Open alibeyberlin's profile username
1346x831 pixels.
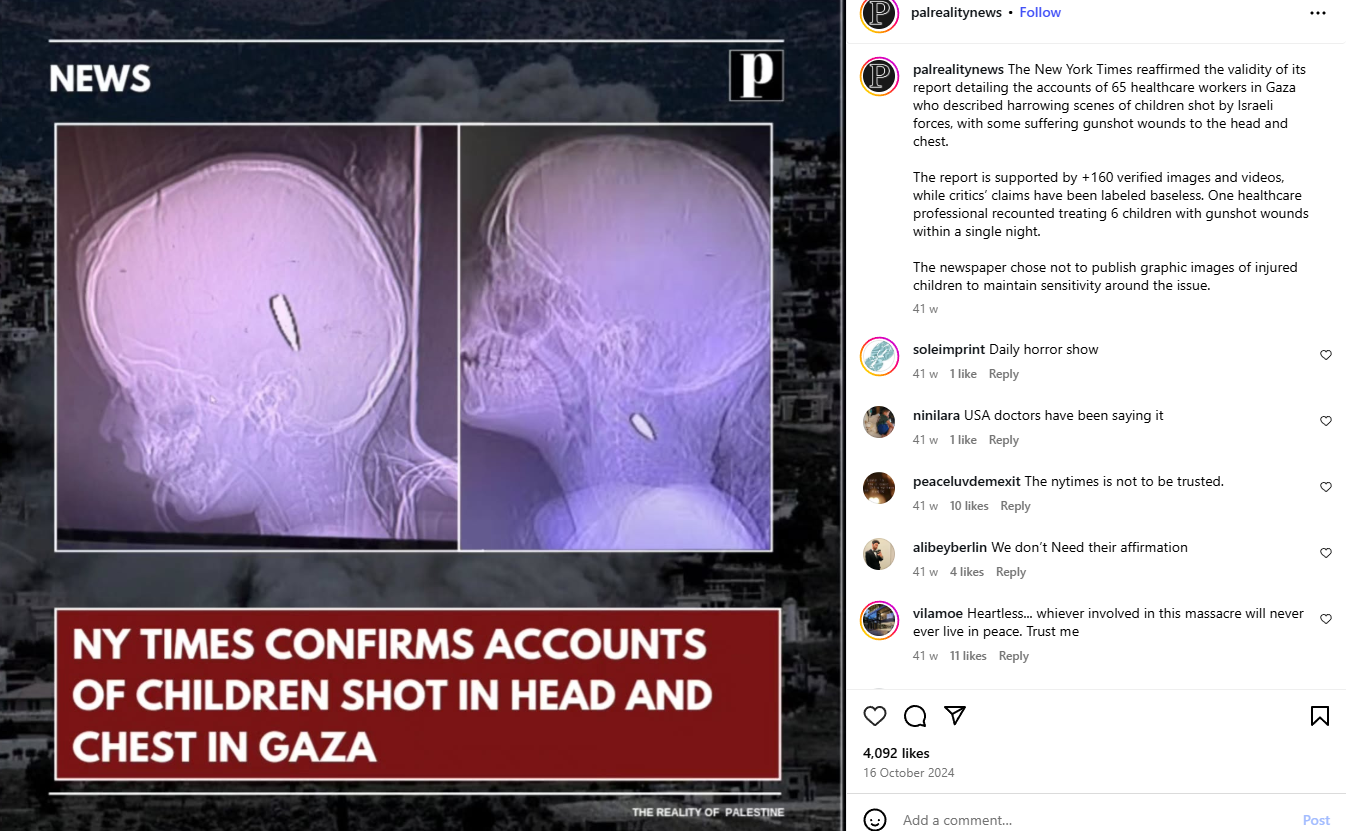pyautogui.click(x=950, y=547)
